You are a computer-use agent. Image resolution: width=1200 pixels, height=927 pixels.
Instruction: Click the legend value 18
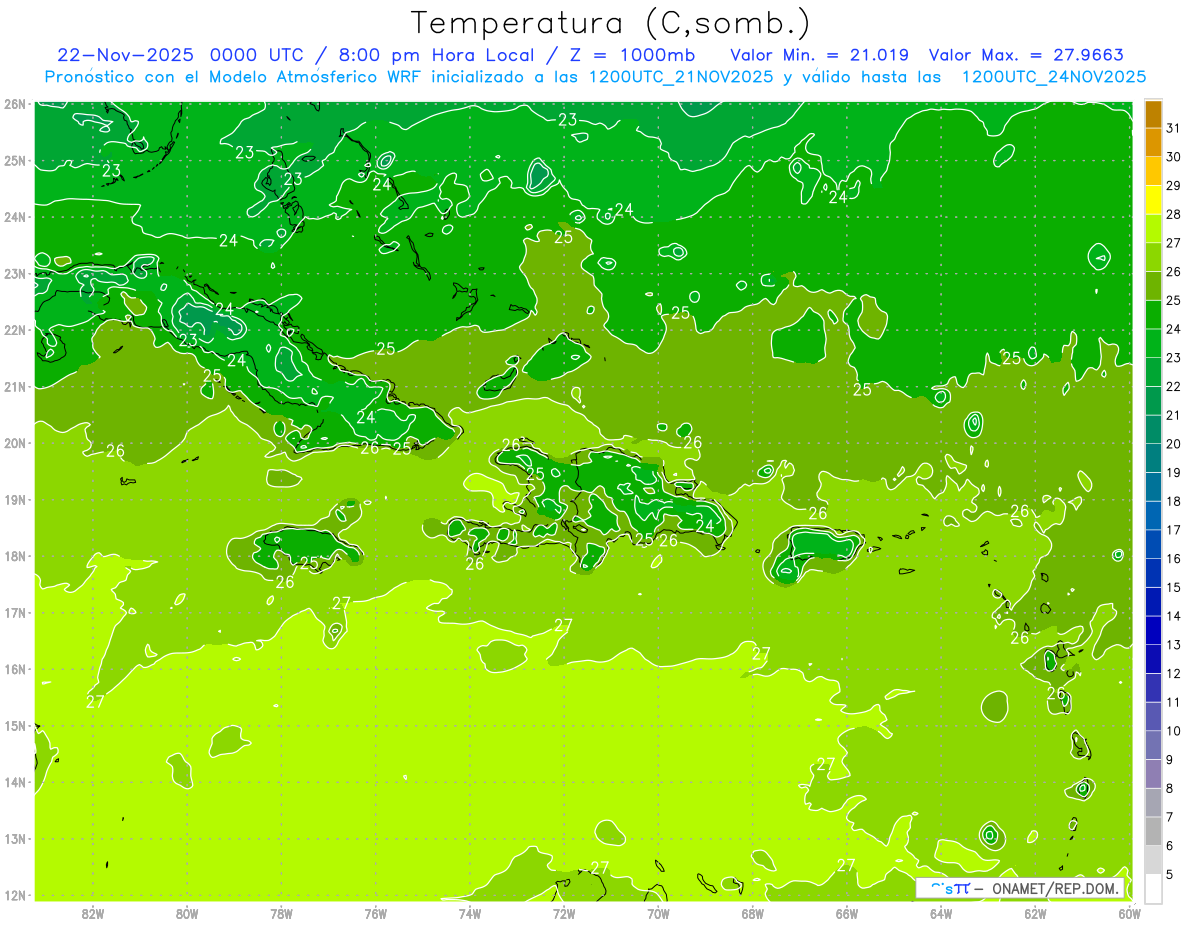click(x=1174, y=501)
